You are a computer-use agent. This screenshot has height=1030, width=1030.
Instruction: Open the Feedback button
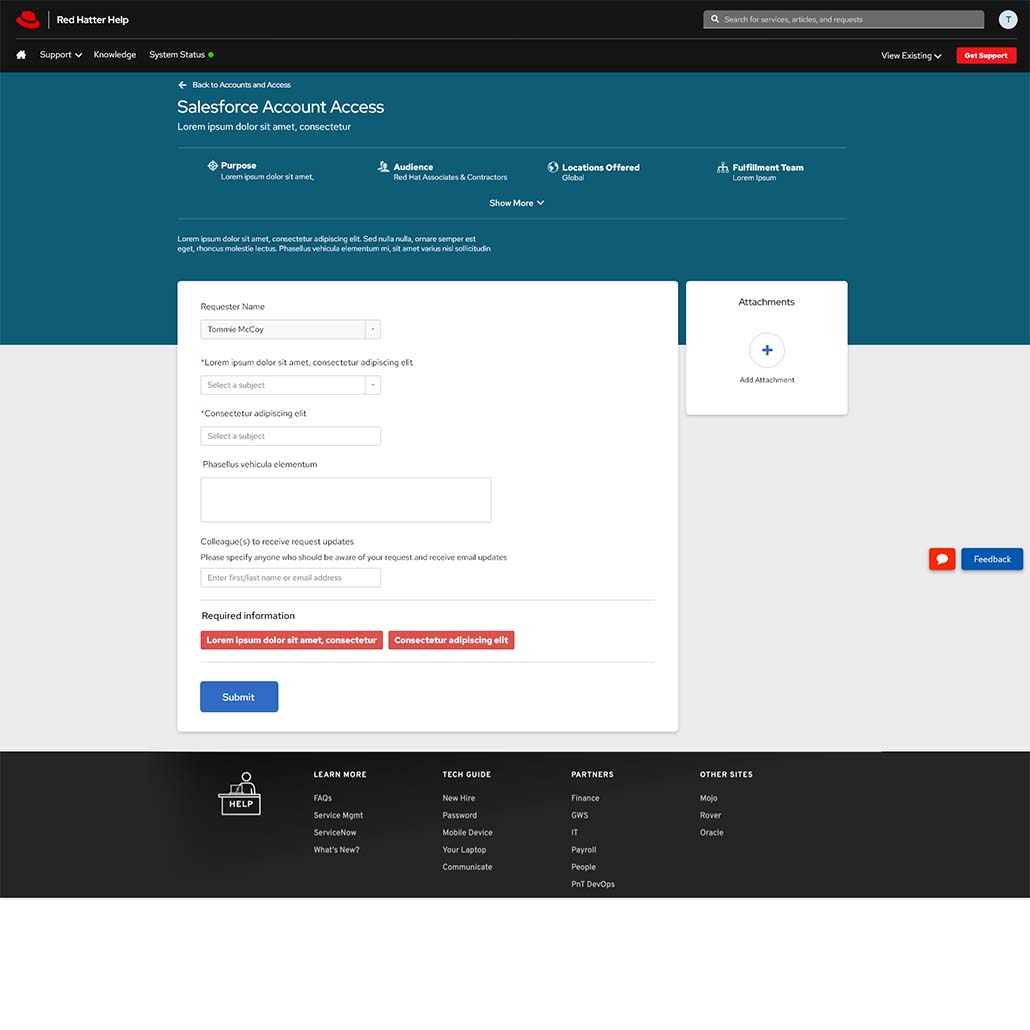coord(992,559)
